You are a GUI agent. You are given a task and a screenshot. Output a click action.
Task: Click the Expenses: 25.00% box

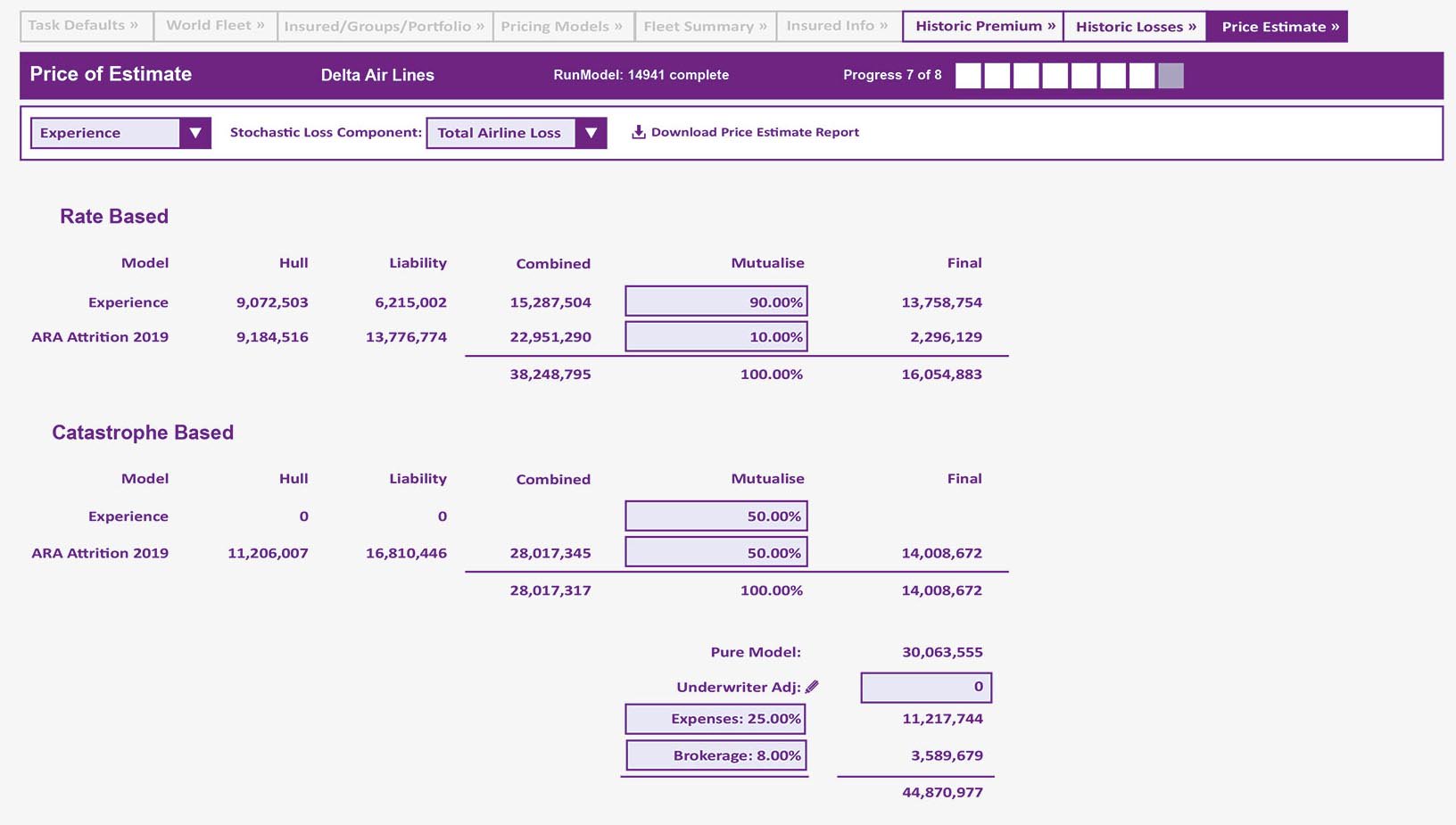click(x=716, y=719)
